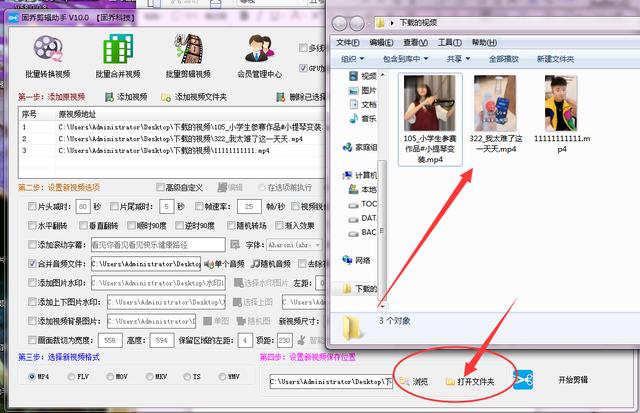Open the 会员管理中心 icon

[260, 49]
